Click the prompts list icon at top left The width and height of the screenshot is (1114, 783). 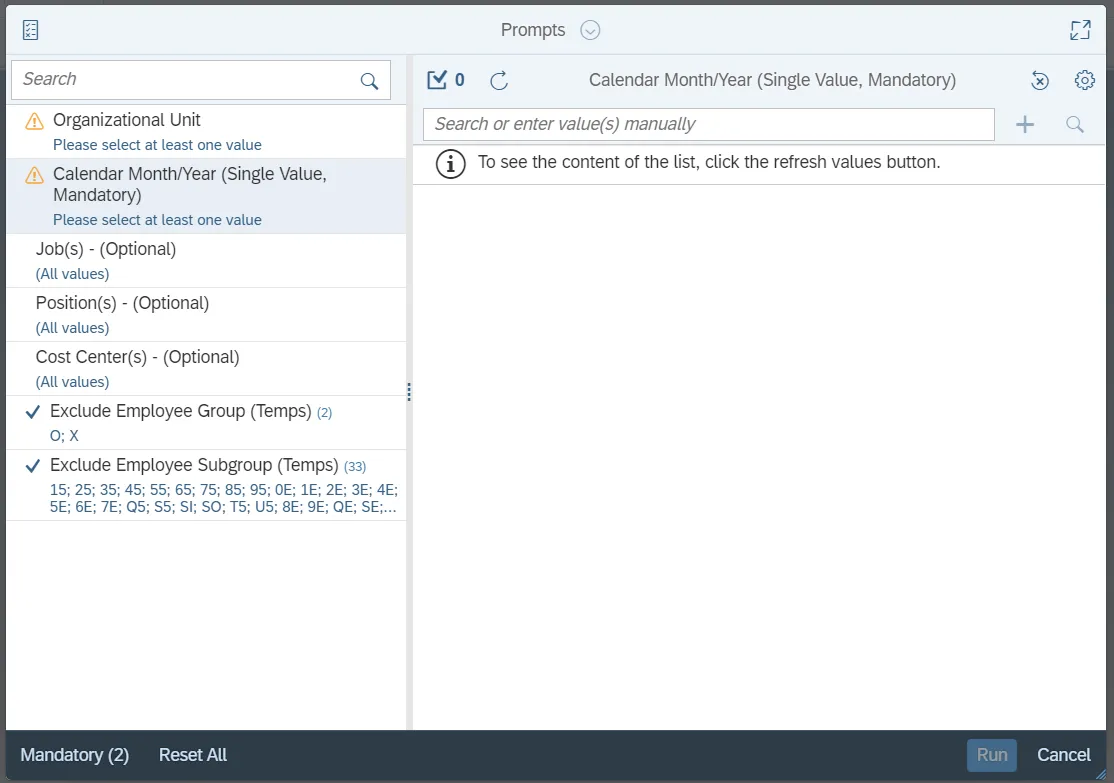click(30, 30)
